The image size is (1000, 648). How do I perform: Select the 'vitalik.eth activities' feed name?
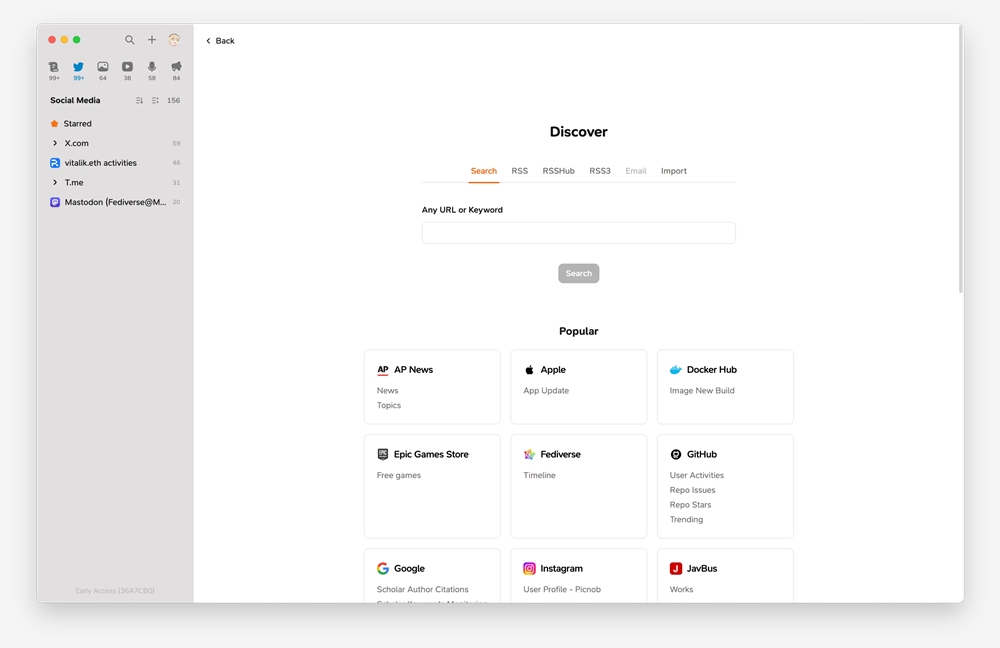coord(100,163)
